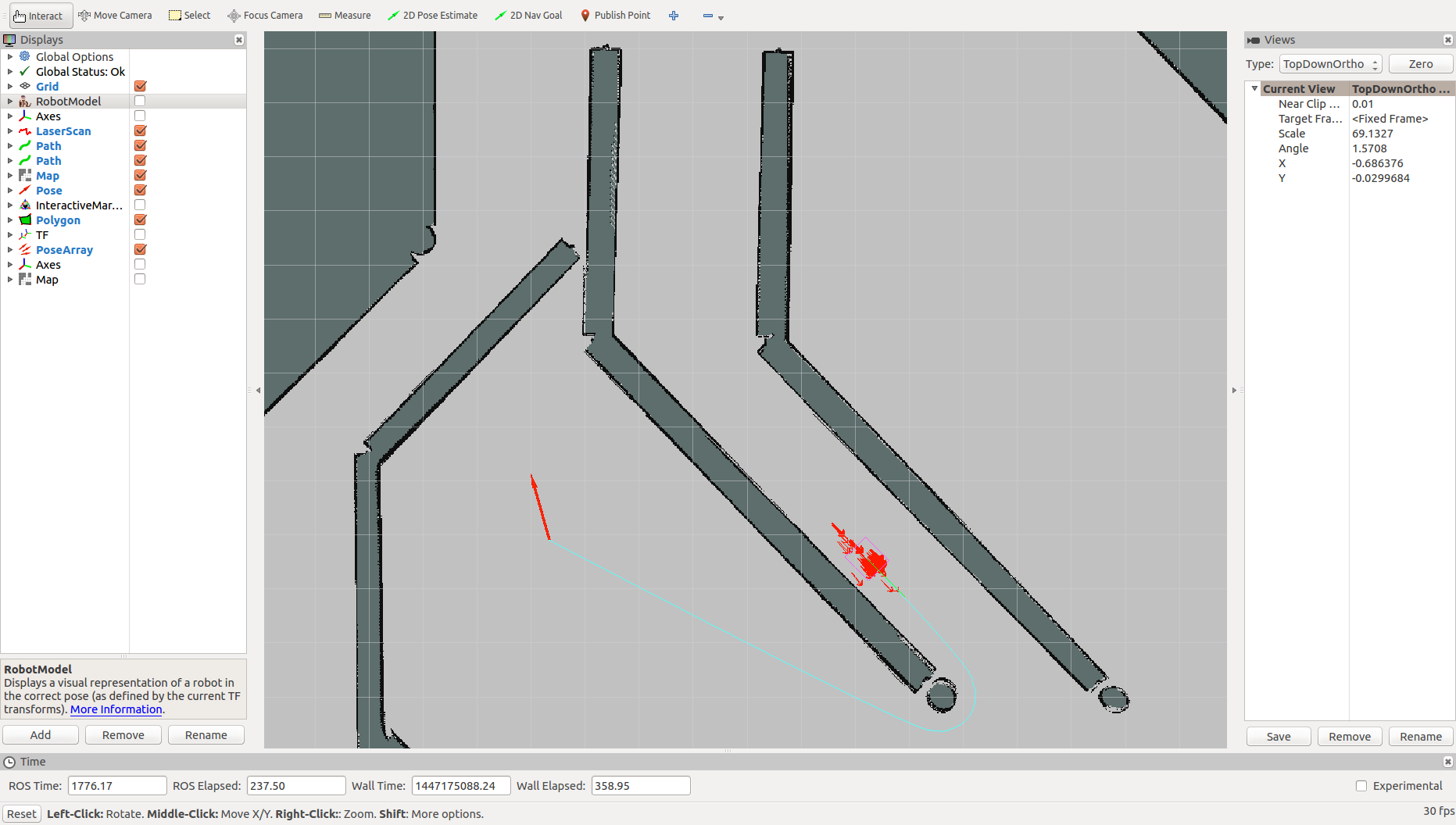1456x825 pixels.
Task: Select the PoseArray display entry
Action: click(x=64, y=250)
